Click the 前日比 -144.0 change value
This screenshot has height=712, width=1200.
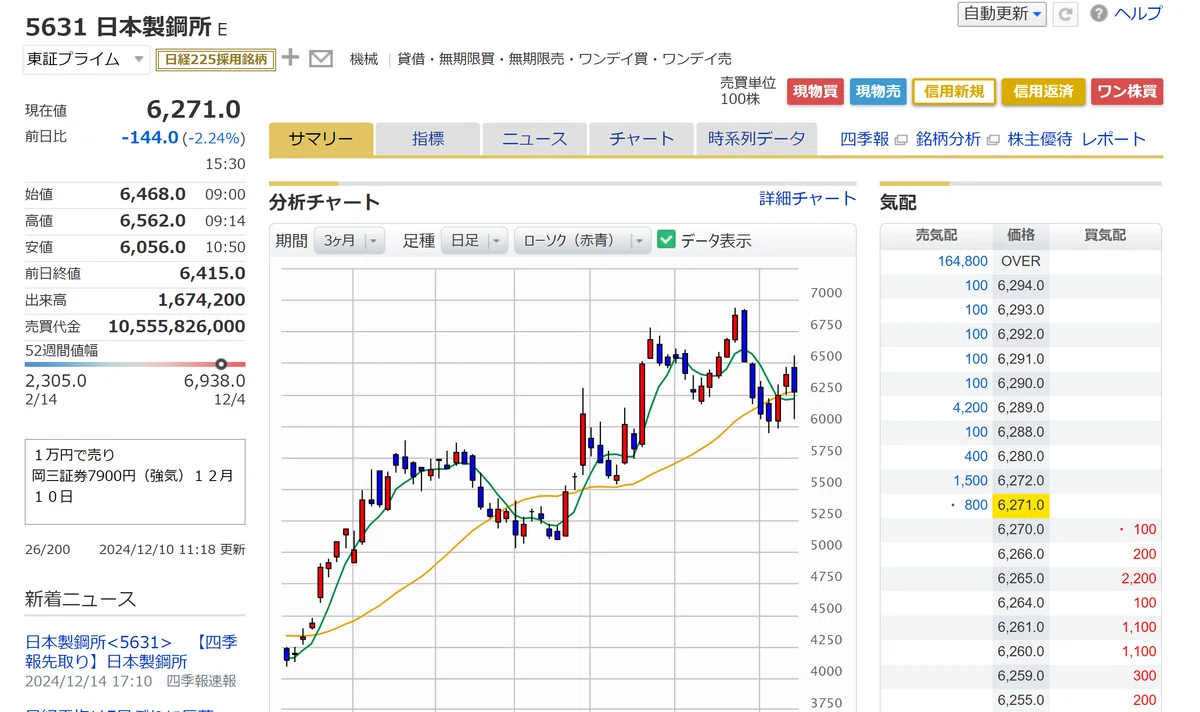click(150, 138)
